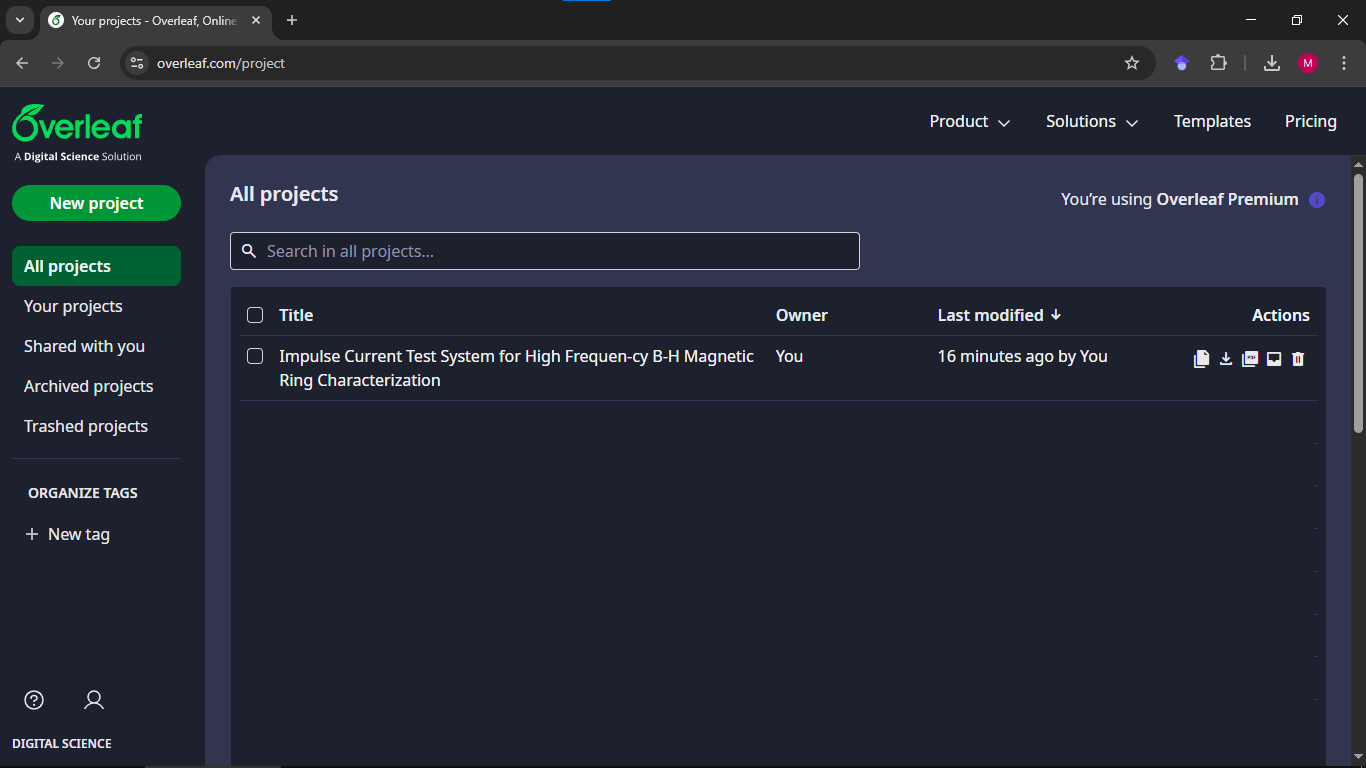The width and height of the screenshot is (1366, 768).
Task: Click the Search in all projects field
Action: [545, 251]
